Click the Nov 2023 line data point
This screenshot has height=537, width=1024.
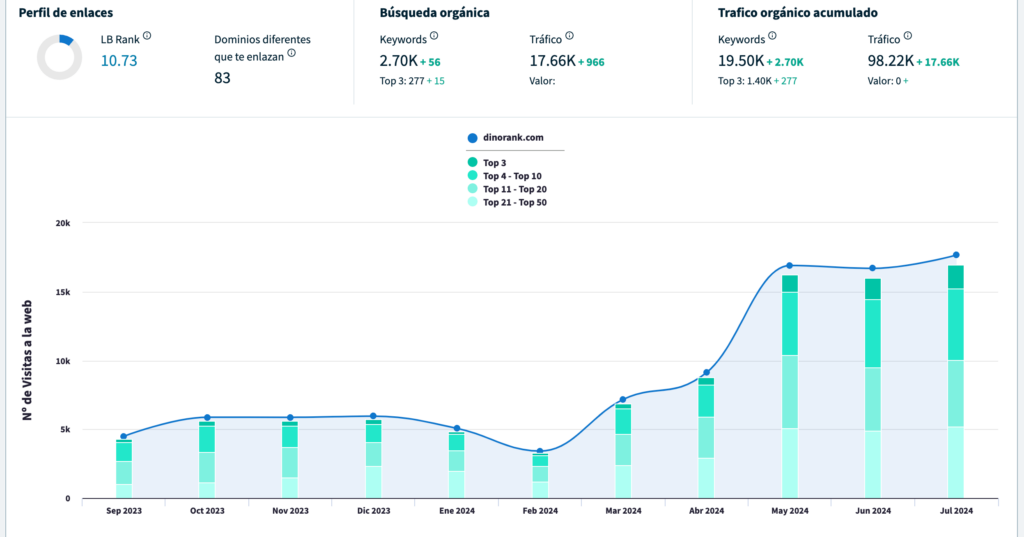click(291, 417)
